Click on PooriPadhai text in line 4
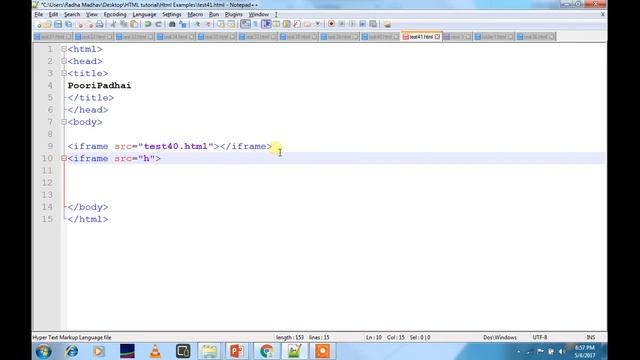Viewport: 640px width, 360px height. tap(100, 85)
